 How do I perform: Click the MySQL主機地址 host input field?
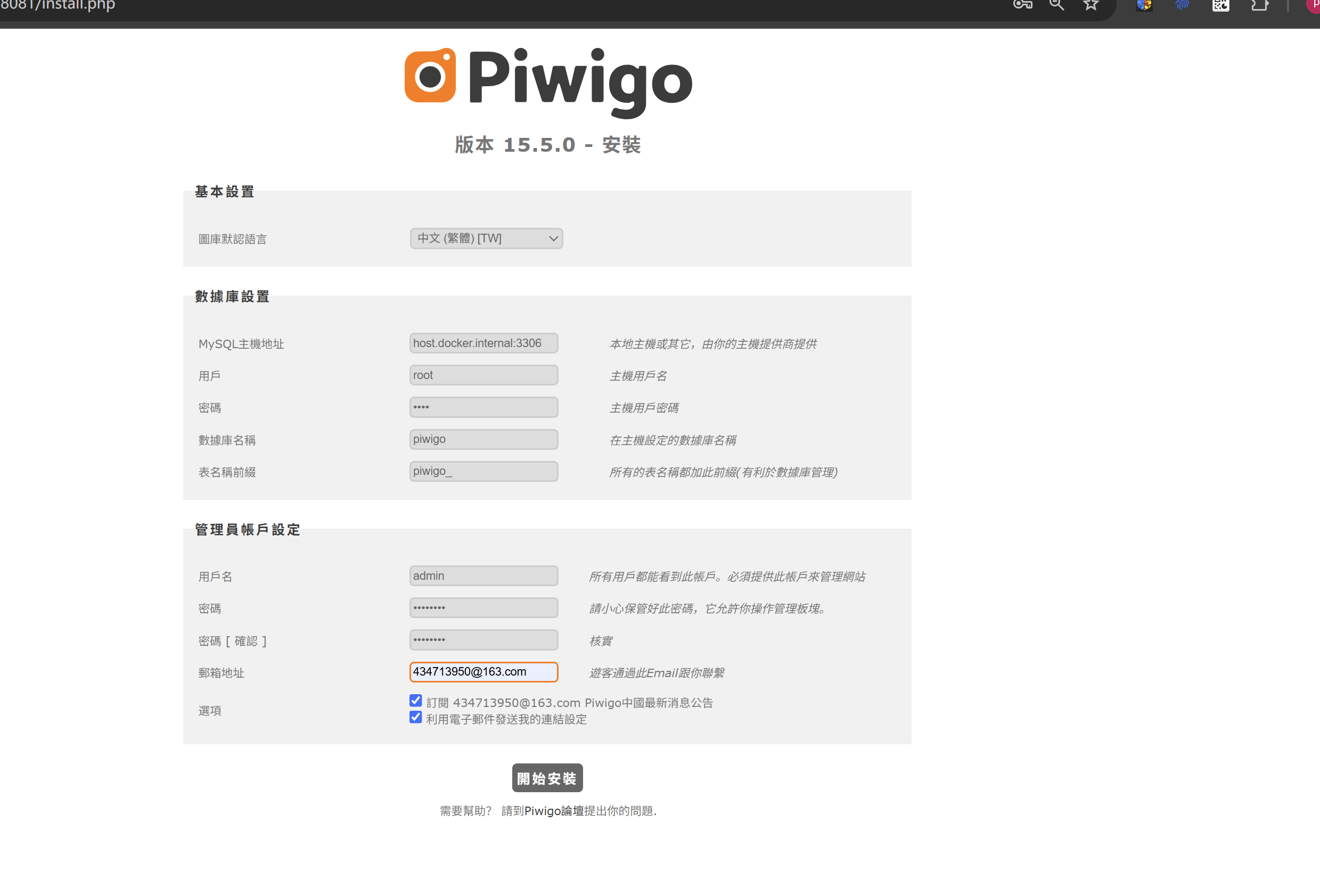pyautogui.click(x=483, y=343)
